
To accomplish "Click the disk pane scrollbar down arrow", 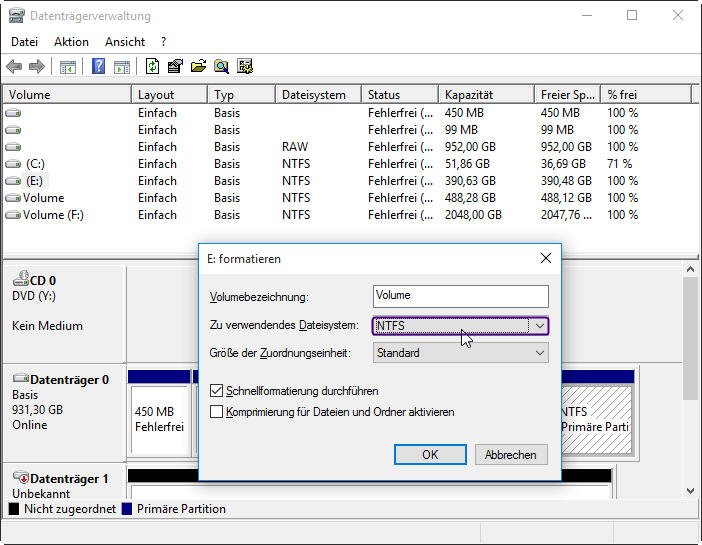I will pos(690,491).
